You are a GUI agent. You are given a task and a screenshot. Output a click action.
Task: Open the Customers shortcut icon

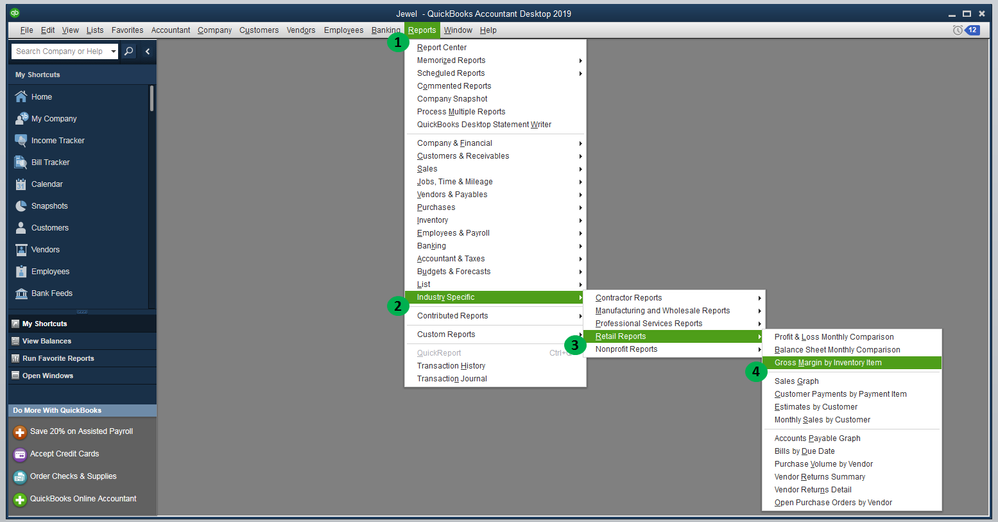tap(21, 228)
